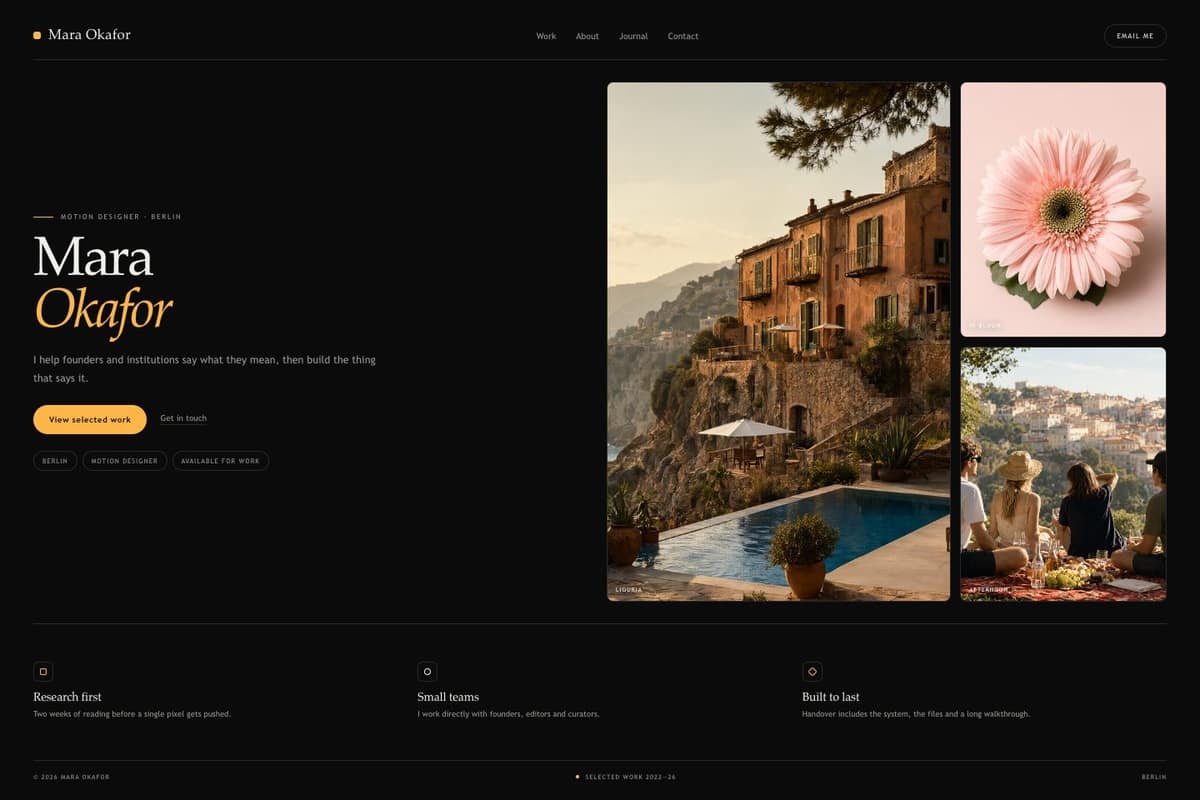Viewport: 1200px width, 800px height.
Task: Open the Journal section
Action: coord(633,36)
